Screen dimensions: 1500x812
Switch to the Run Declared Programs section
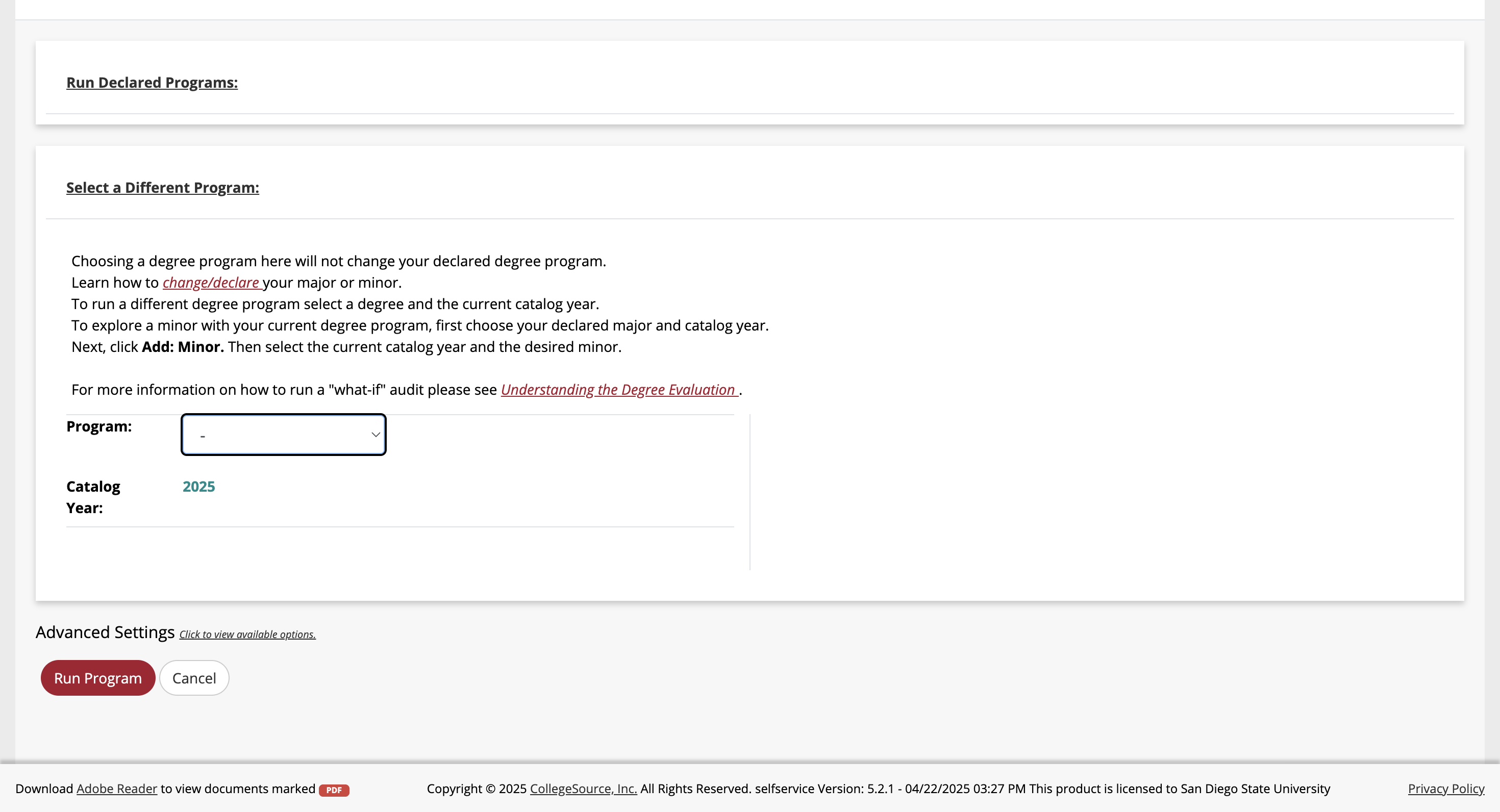pyautogui.click(x=152, y=82)
